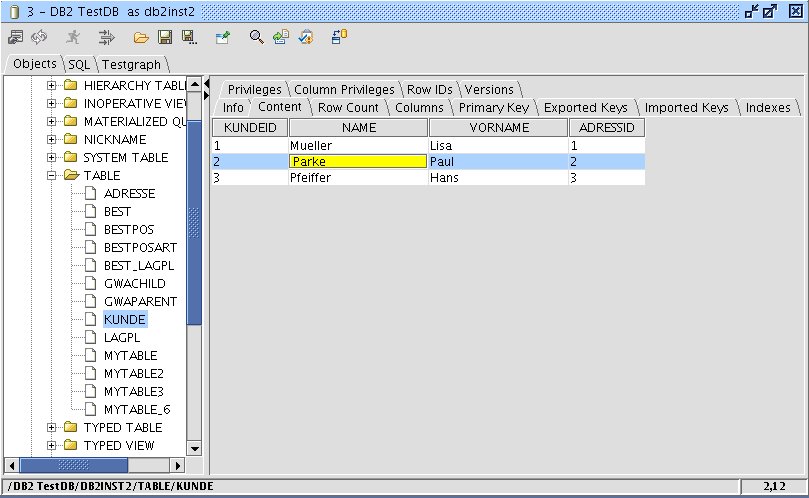
Task: Select the Lisa cell
Action: [x=498, y=146]
